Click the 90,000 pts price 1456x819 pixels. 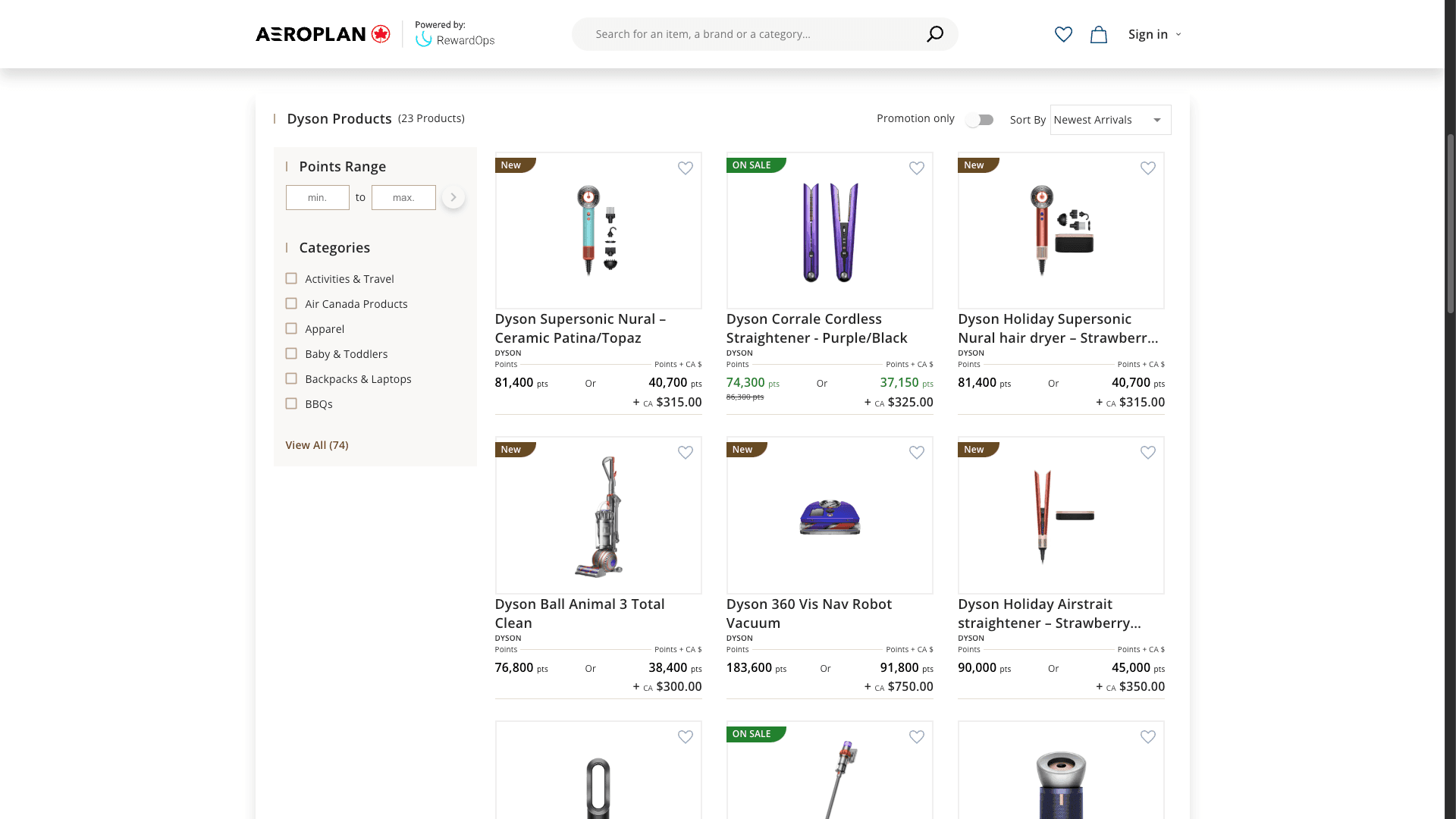pyautogui.click(x=984, y=668)
